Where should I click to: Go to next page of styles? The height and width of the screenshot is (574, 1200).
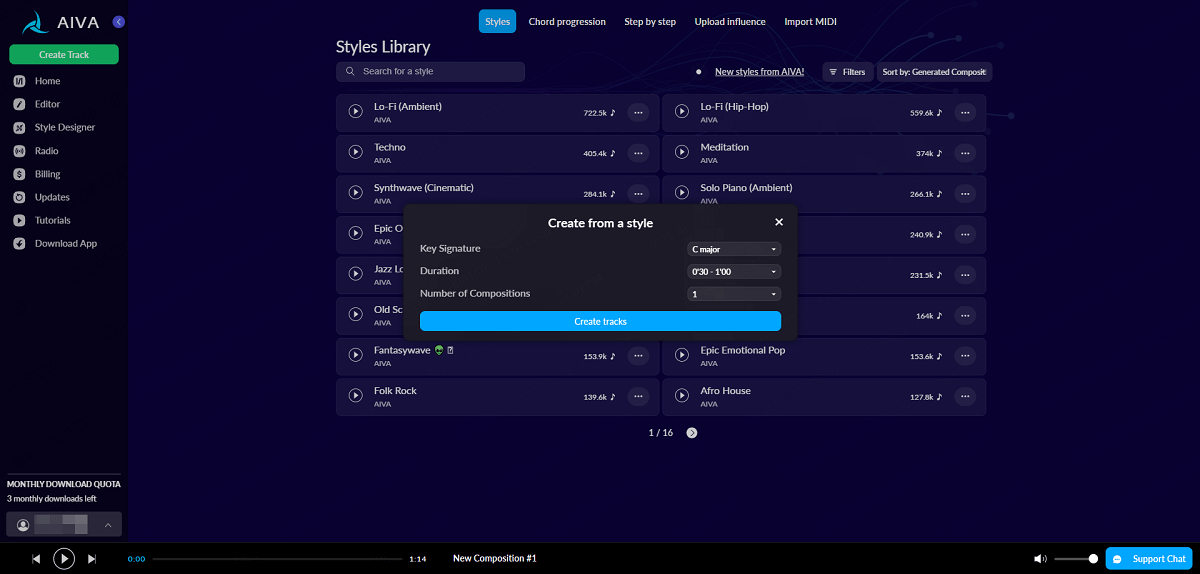pyautogui.click(x=692, y=433)
